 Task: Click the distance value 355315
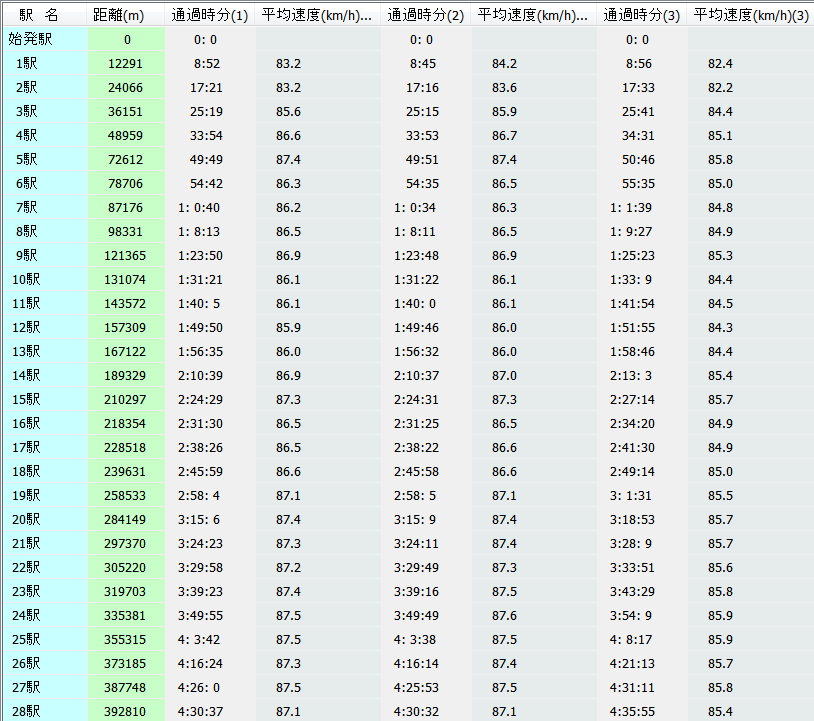pos(125,640)
